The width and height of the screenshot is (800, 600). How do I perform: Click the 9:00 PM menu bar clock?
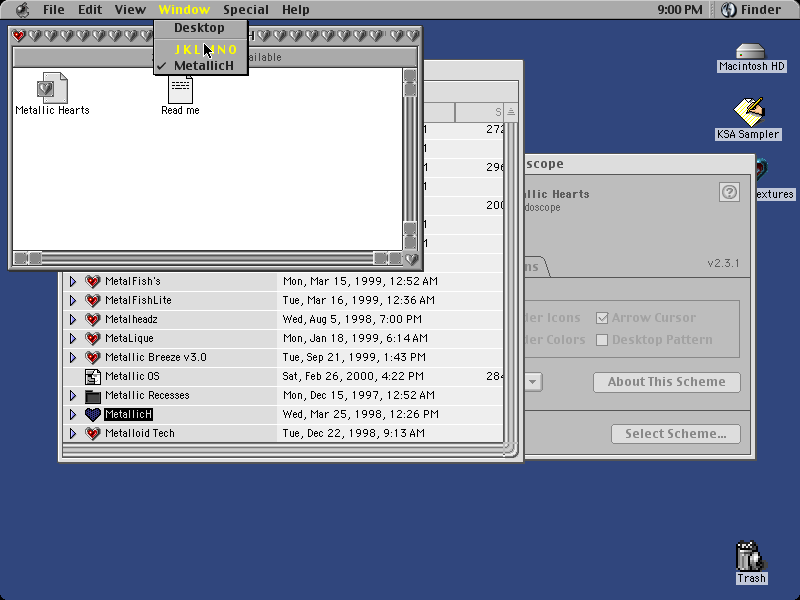tap(680, 10)
